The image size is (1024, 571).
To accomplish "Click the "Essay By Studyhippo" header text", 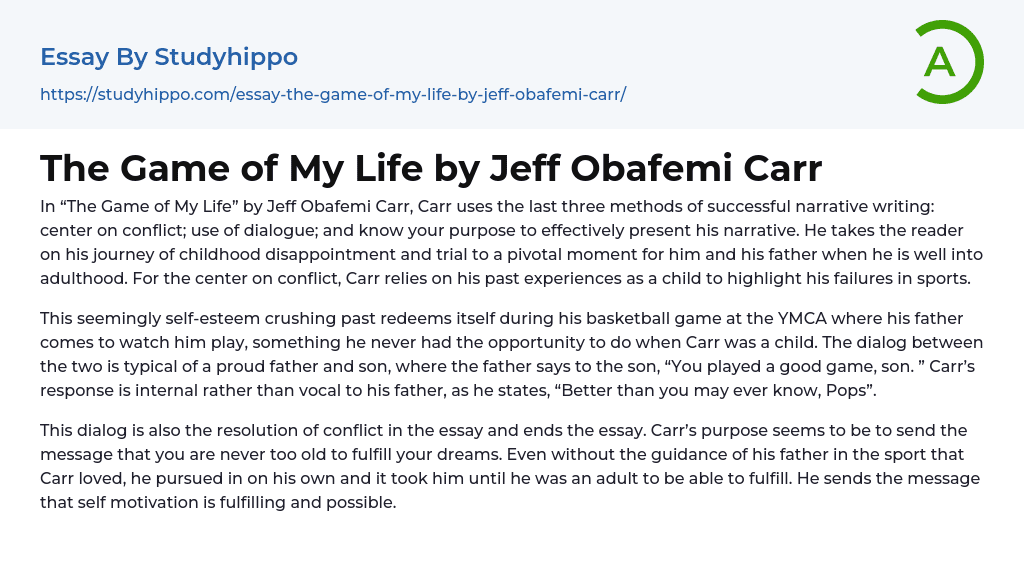I will 169,57.
